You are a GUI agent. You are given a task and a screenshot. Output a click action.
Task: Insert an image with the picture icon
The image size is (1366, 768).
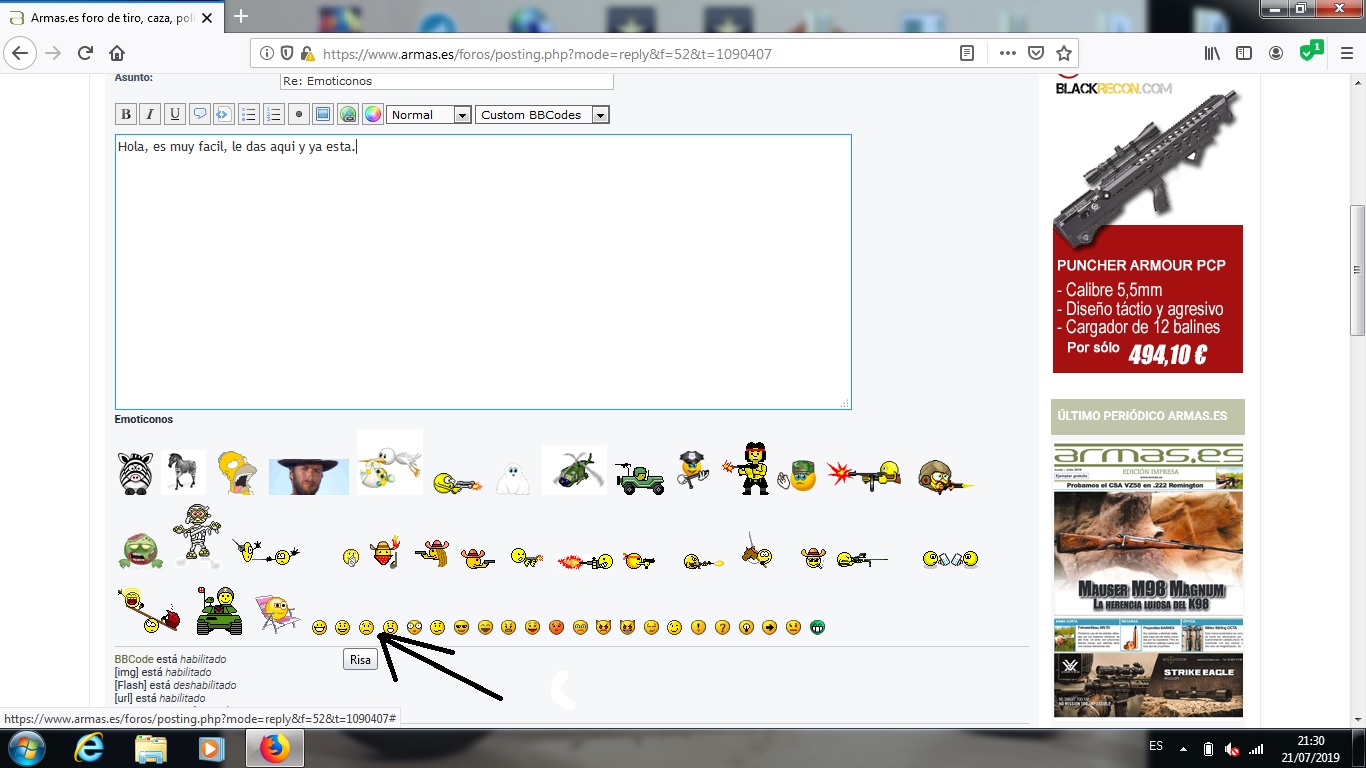[323, 114]
